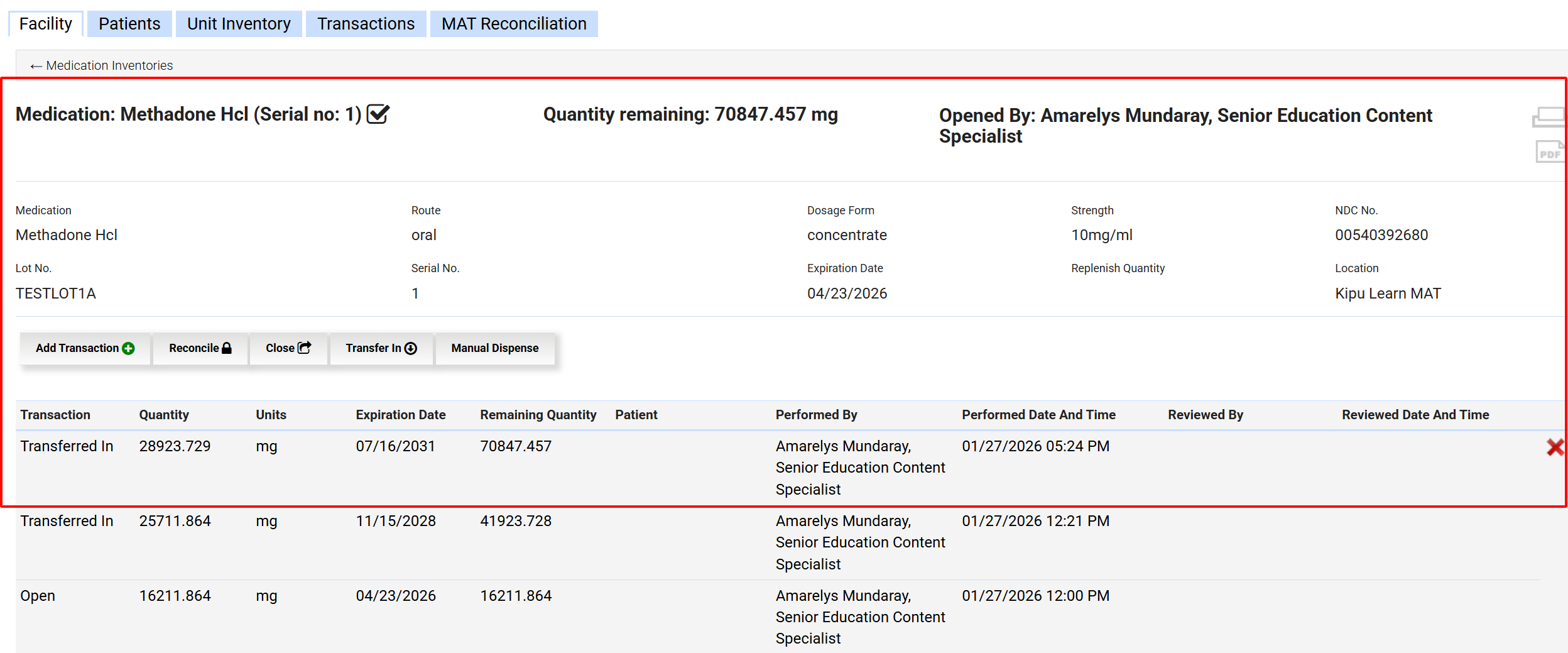Close this medication inventory

tap(288, 348)
